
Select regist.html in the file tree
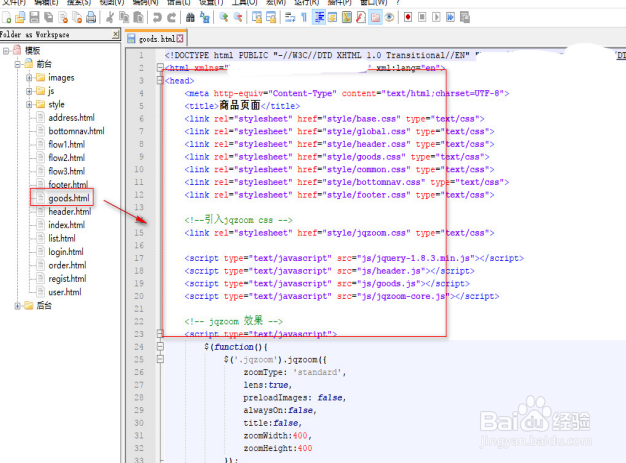(67, 279)
